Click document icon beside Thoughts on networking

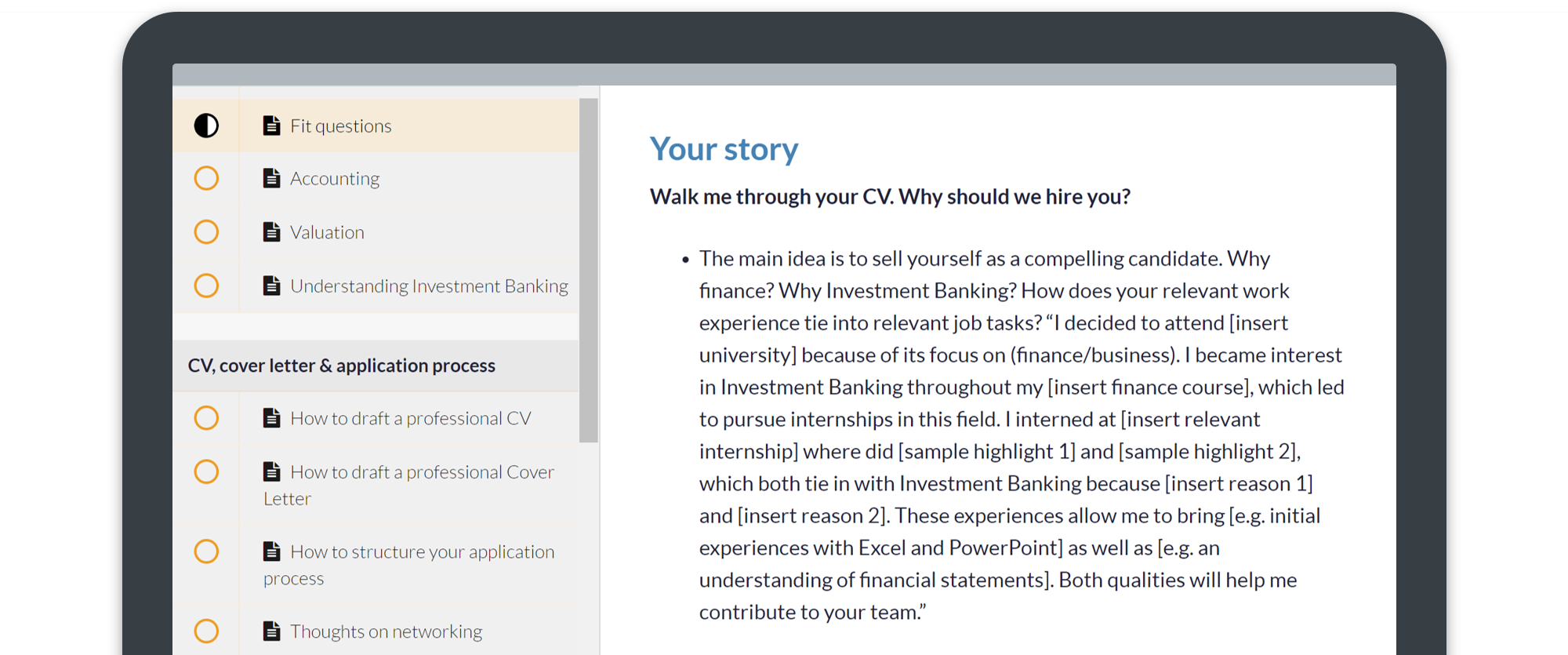[x=271, y=631]
